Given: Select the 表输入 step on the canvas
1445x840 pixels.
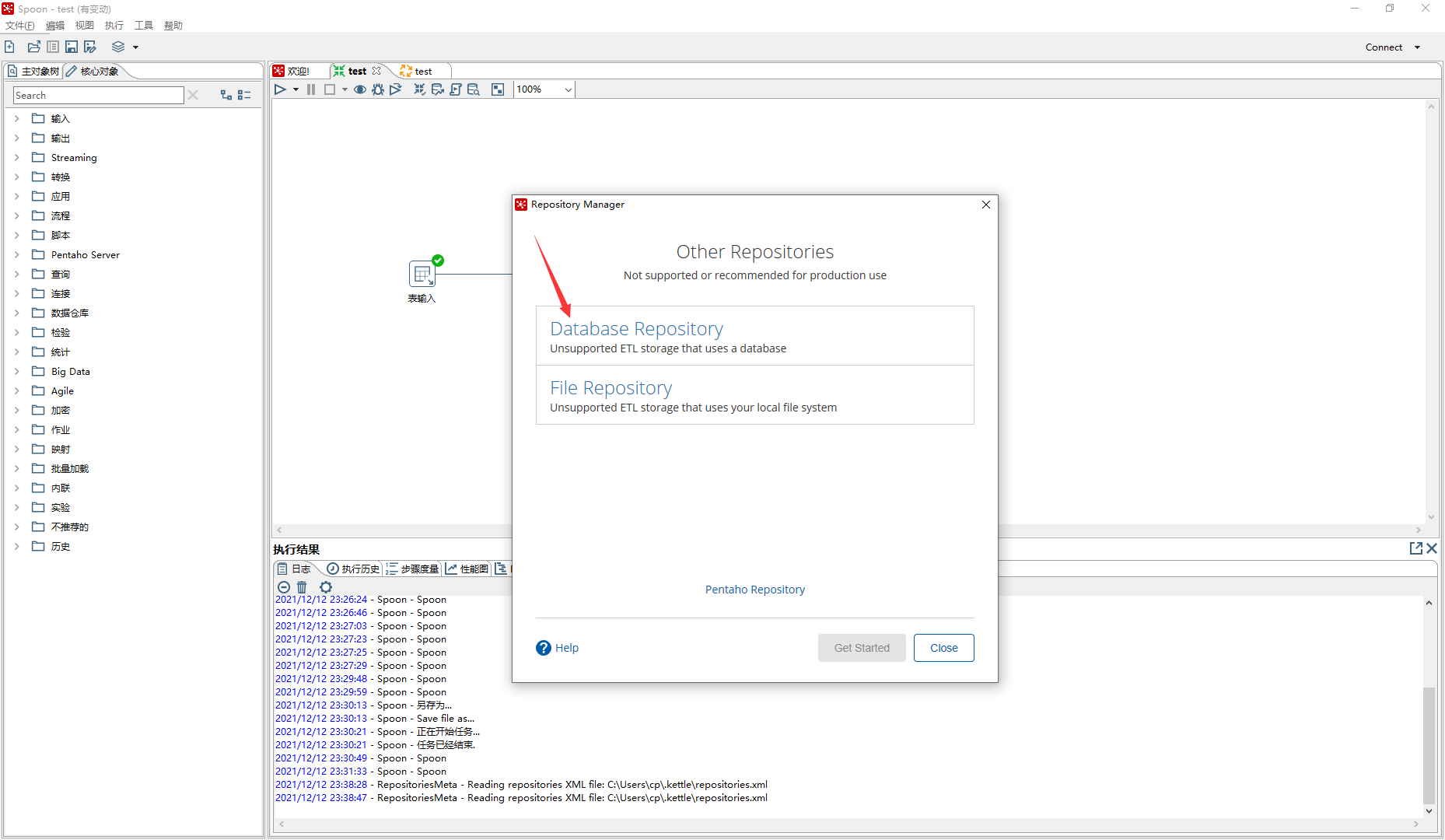Looking at the screenshot, I should point(422,274).
